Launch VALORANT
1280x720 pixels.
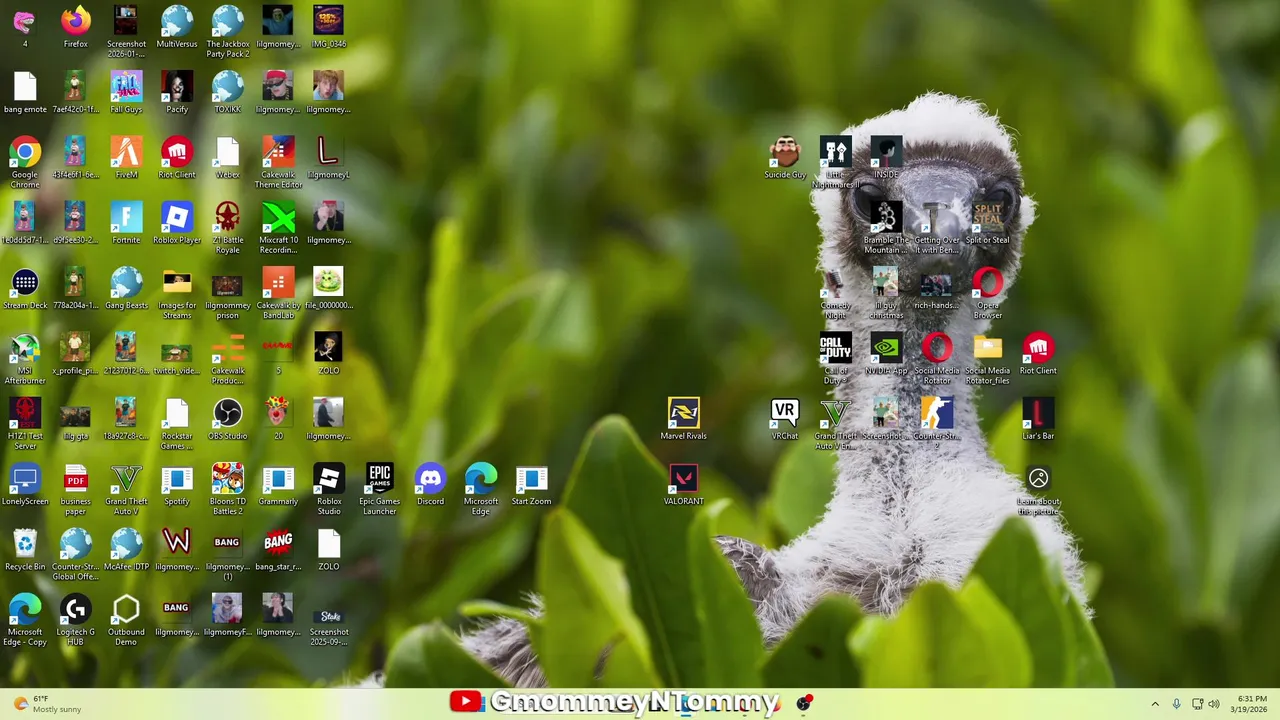[x=684, y=484]
